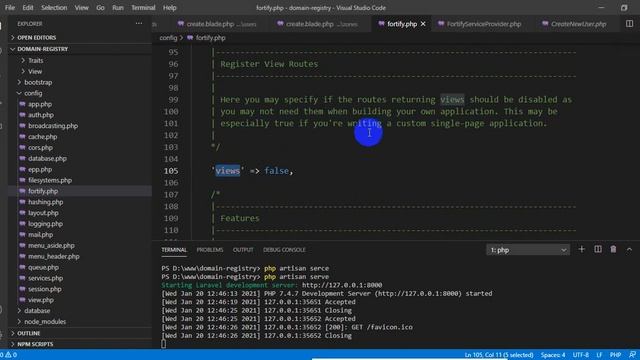
Task: Open cache.php in the explorer
Action: click(42, 137)
